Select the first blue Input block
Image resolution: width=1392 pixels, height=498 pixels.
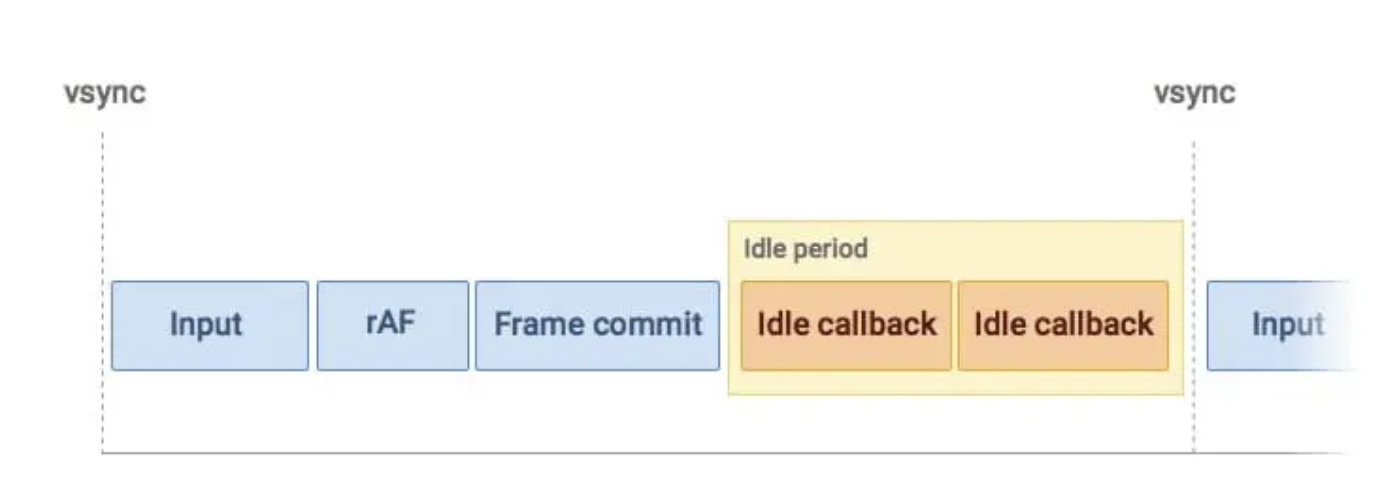tap(210, 325)
